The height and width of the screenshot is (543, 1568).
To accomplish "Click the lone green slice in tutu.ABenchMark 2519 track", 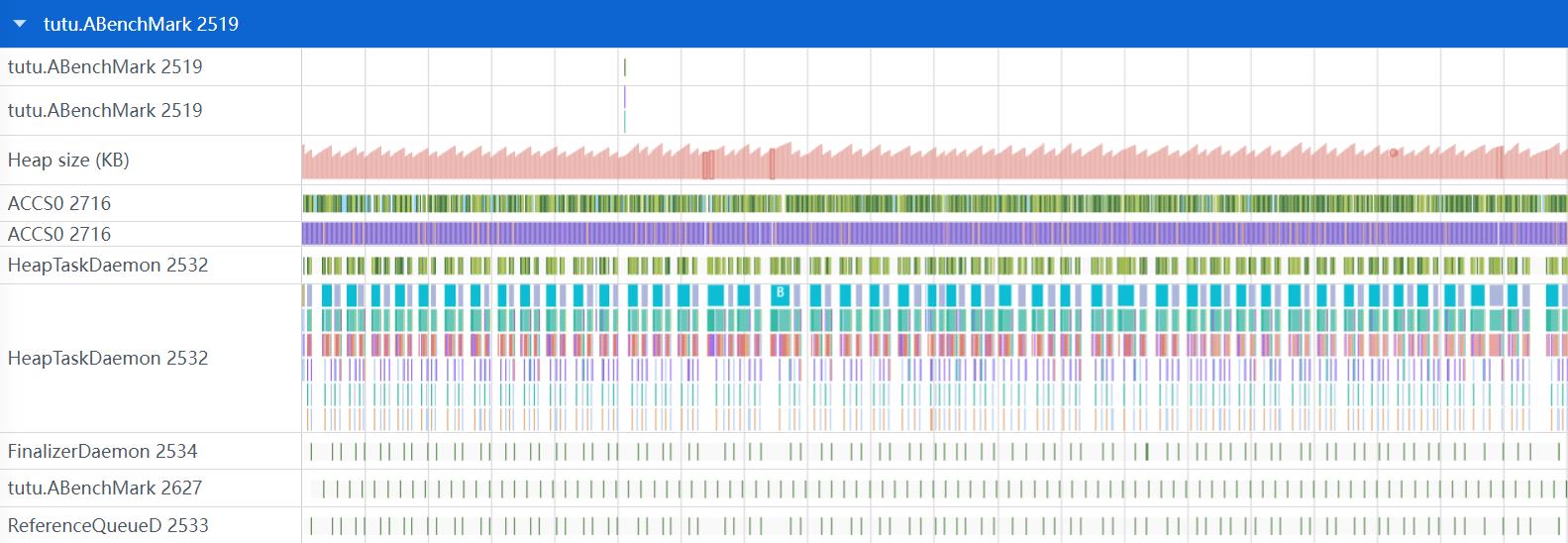I will tap(625, 67).
